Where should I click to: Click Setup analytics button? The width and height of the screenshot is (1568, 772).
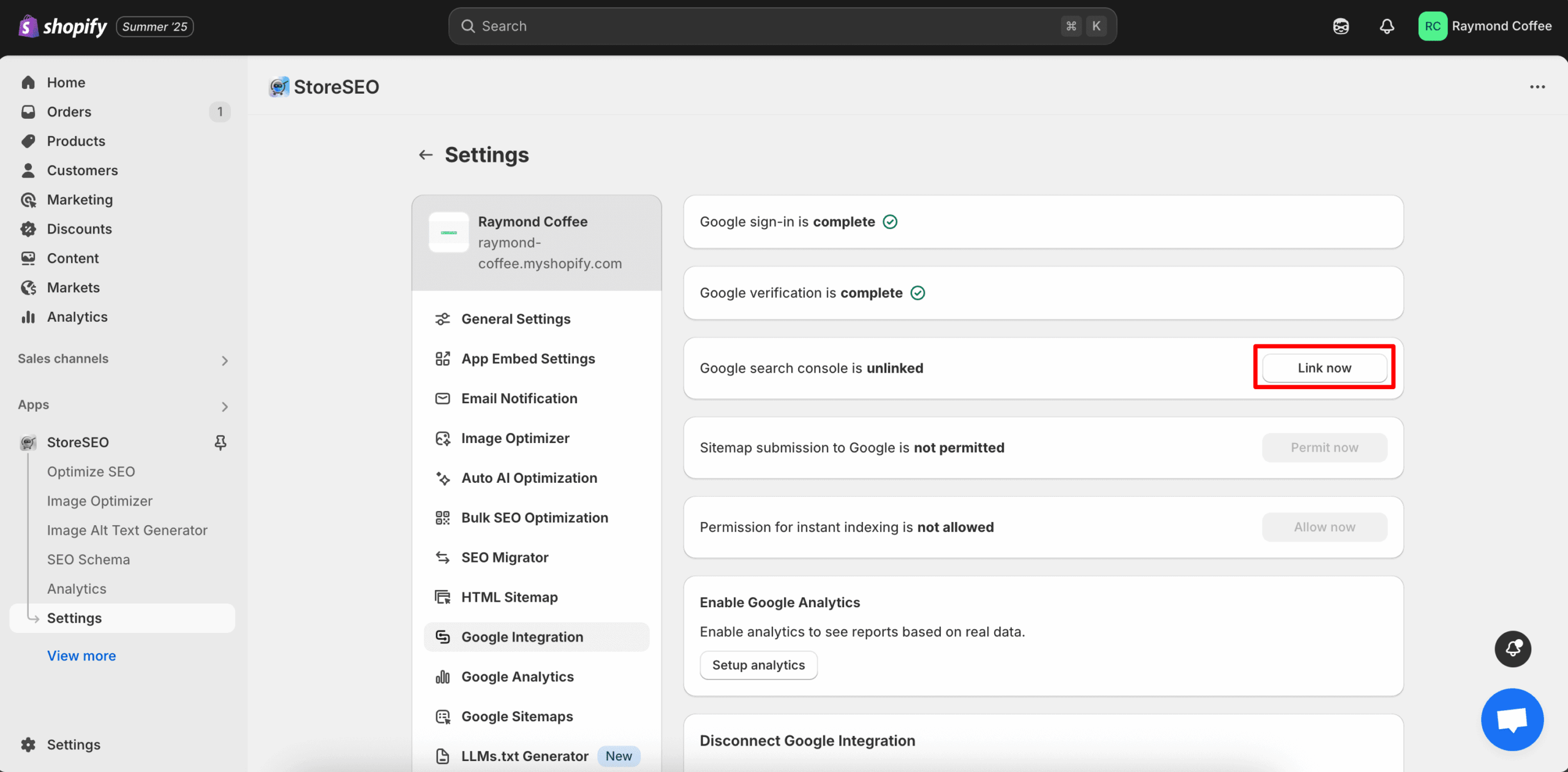click(758, 665)
